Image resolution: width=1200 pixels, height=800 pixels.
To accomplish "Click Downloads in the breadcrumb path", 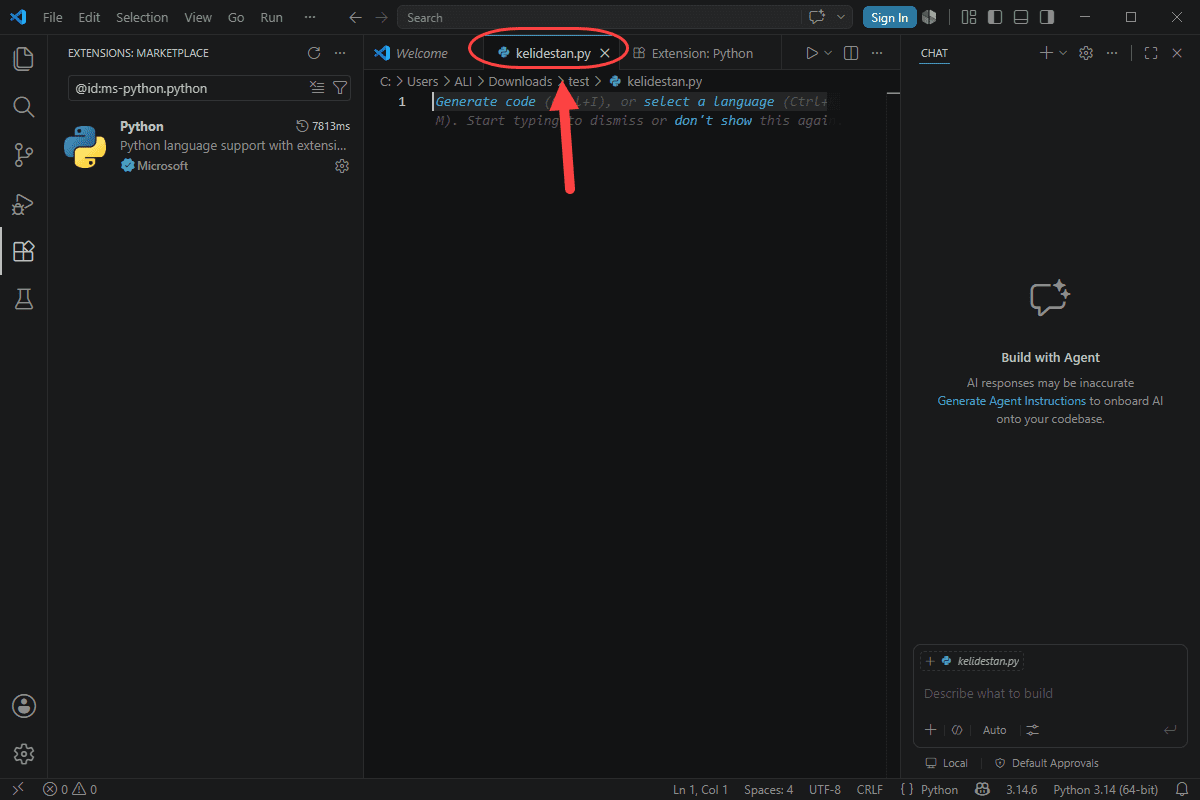I will [x=520, y=81].
